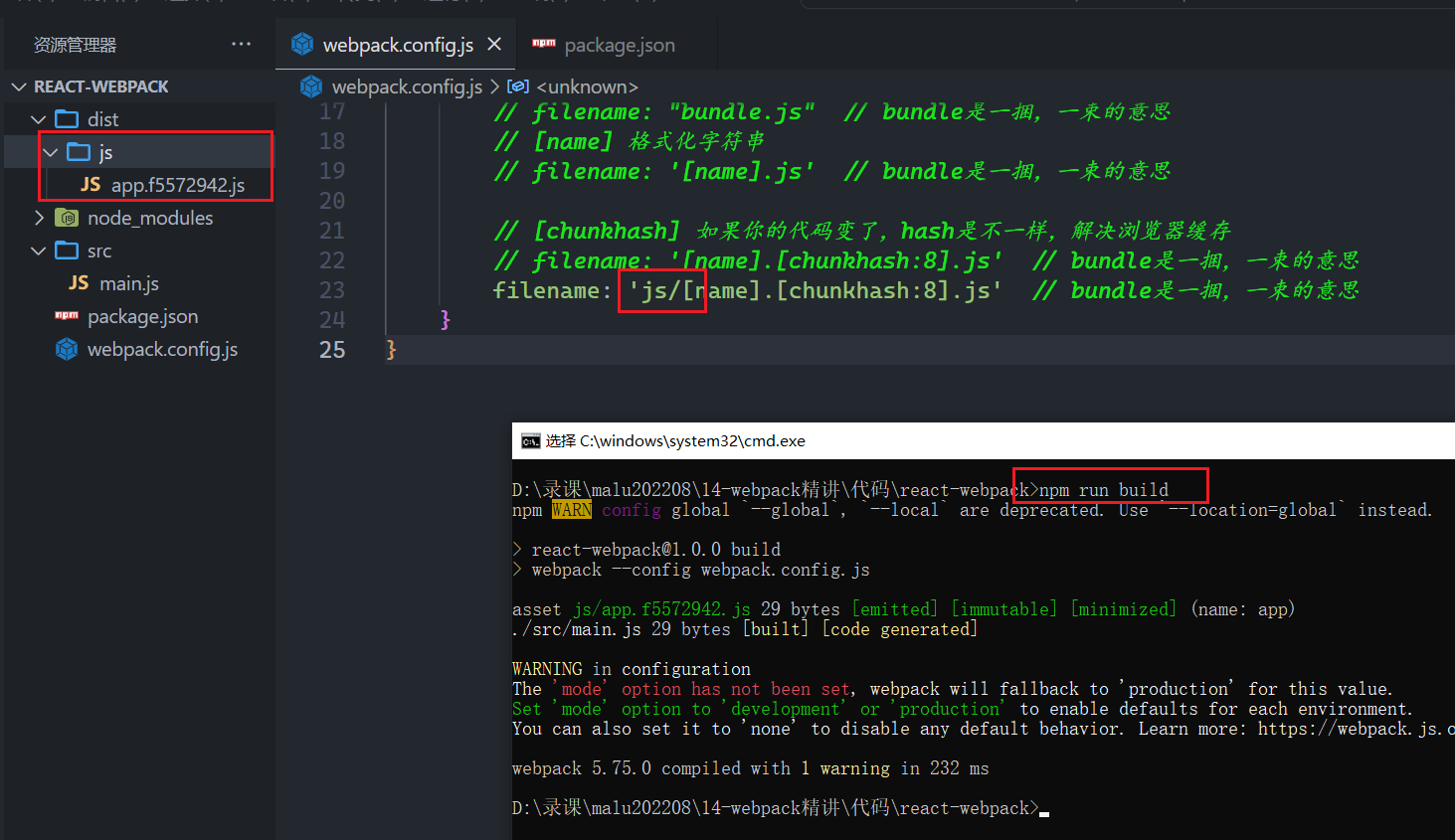
Task: Click the webpack icon on the active tab
Action: [302, 44]
